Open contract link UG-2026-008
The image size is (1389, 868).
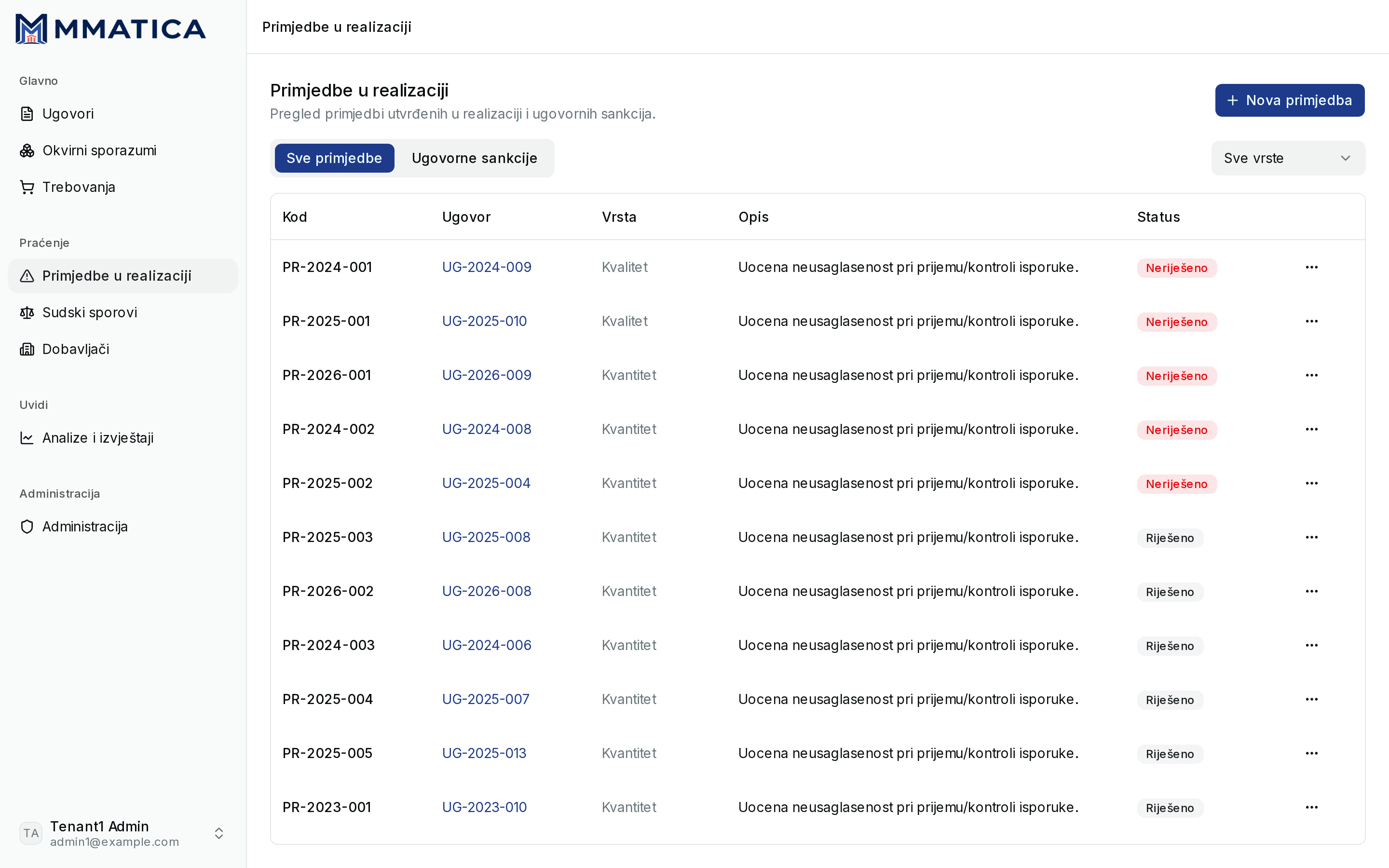point(487,591)
